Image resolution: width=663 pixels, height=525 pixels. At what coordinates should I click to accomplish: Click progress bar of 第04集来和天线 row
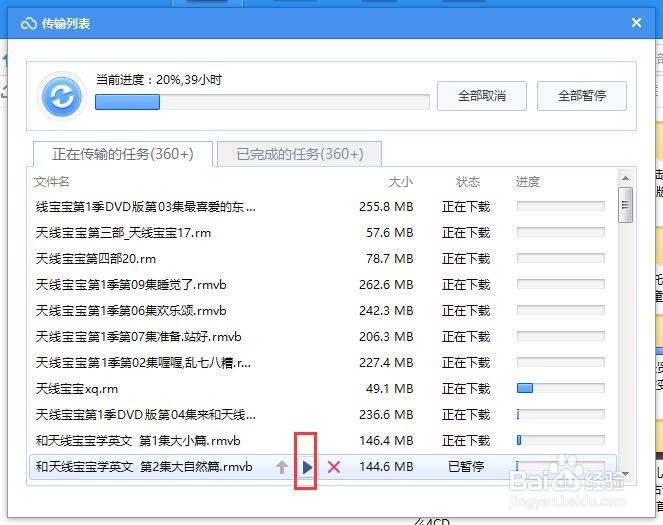click(x=561, y=414)
